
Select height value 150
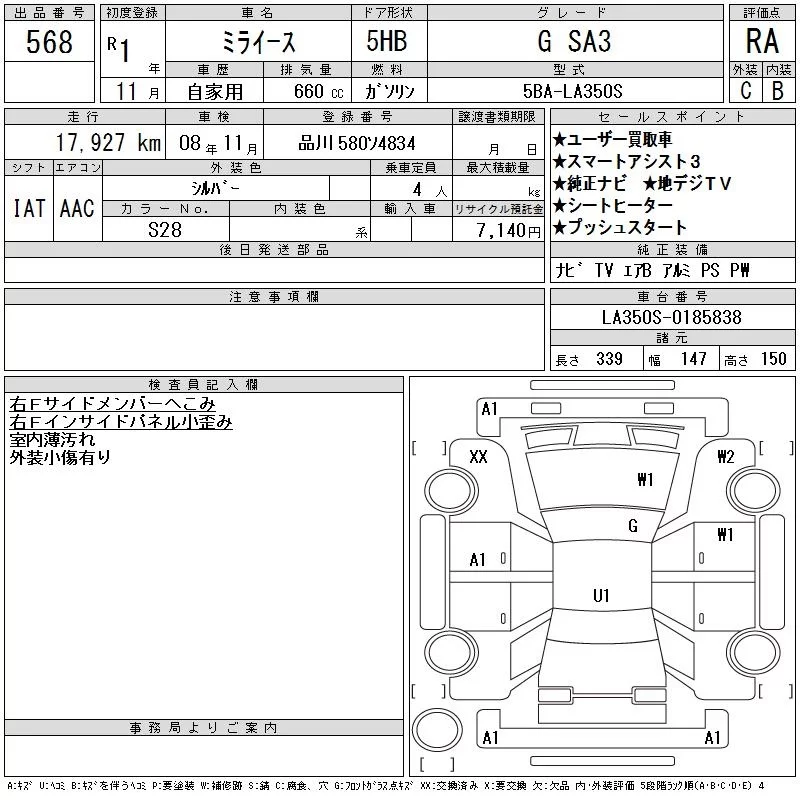[x=773, y=359]
